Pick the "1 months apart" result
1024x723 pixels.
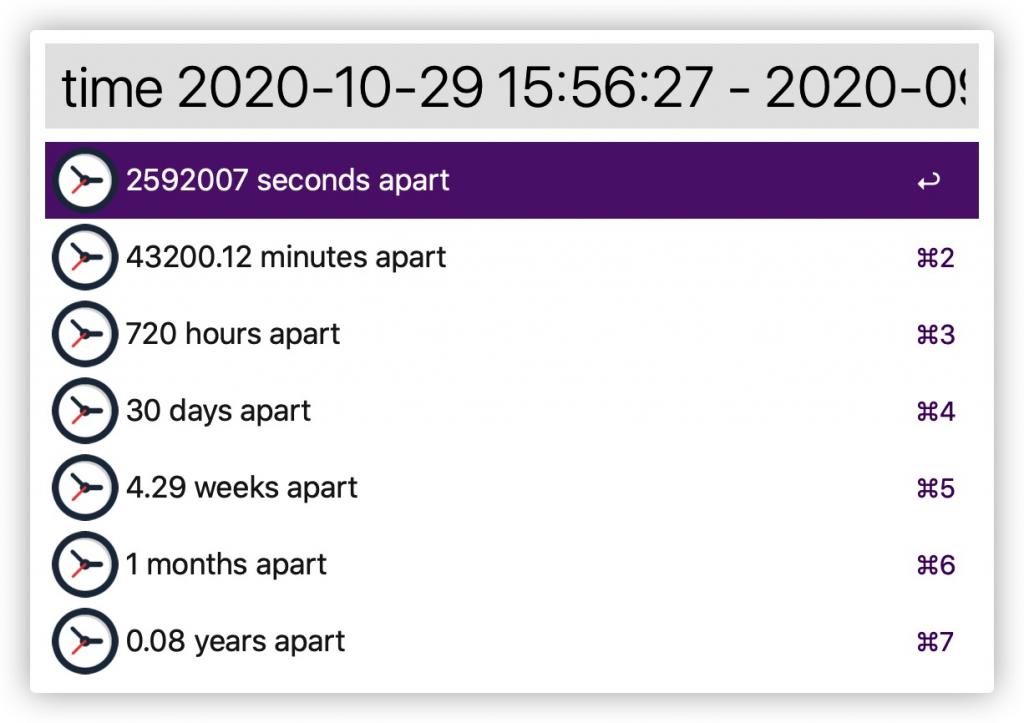[x=226, y=565]
